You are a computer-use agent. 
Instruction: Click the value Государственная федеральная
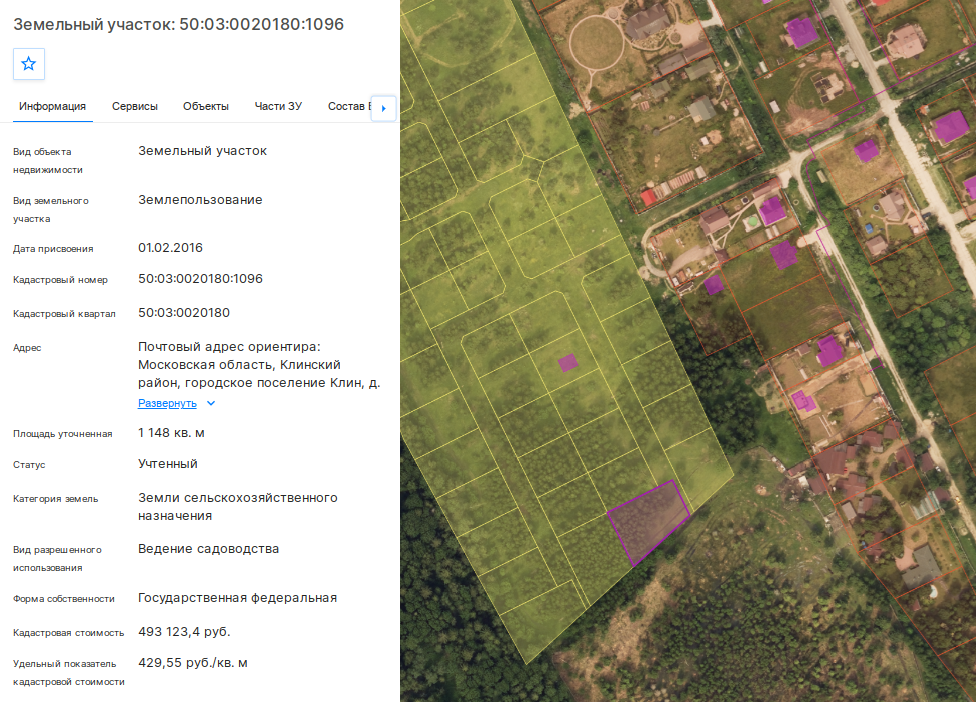[238, 598]
